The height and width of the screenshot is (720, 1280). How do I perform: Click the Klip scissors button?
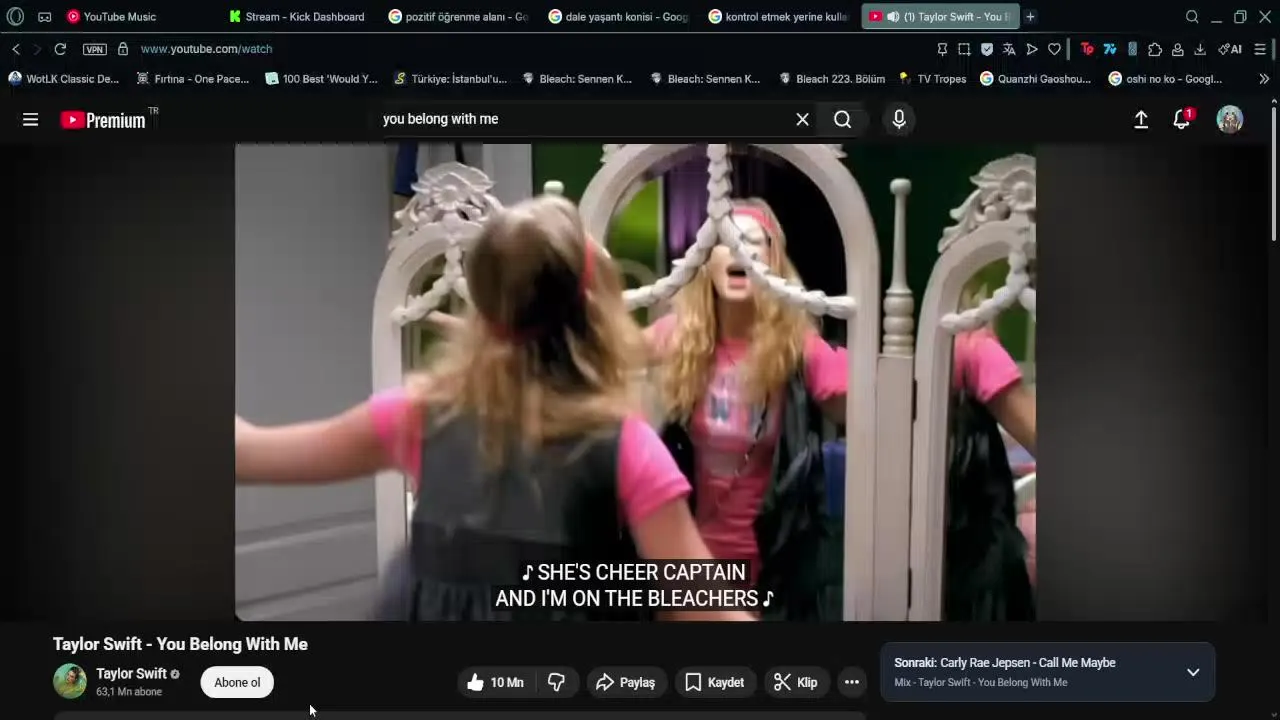(x=797, y=683)
